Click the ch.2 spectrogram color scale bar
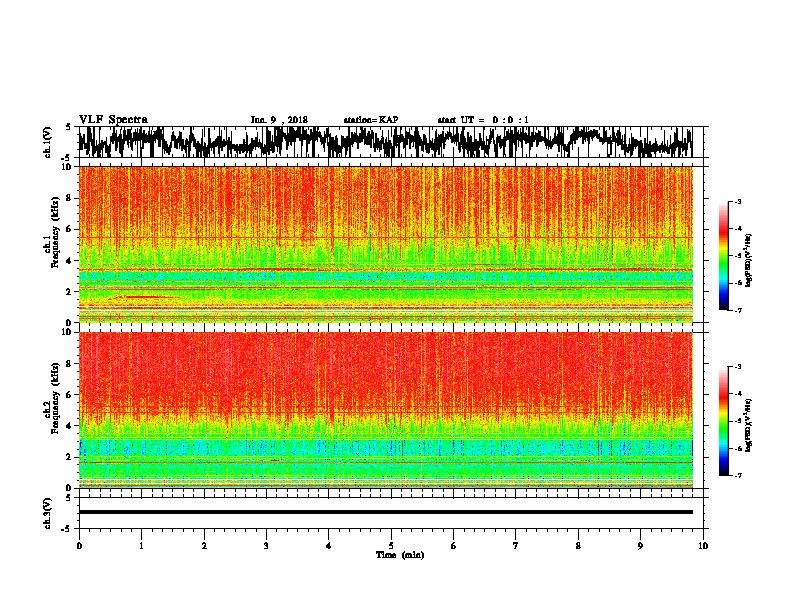This screenshot has width=792, height=612. (723, 421)
